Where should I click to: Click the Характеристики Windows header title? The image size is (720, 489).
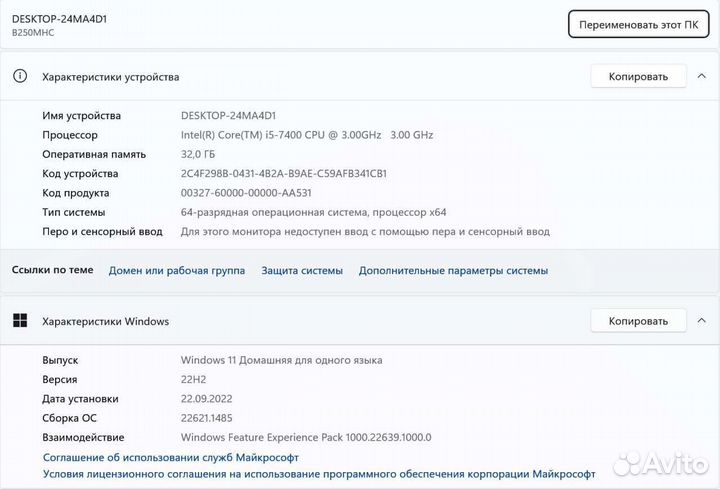pyautogui.click(x=105, y=321)
